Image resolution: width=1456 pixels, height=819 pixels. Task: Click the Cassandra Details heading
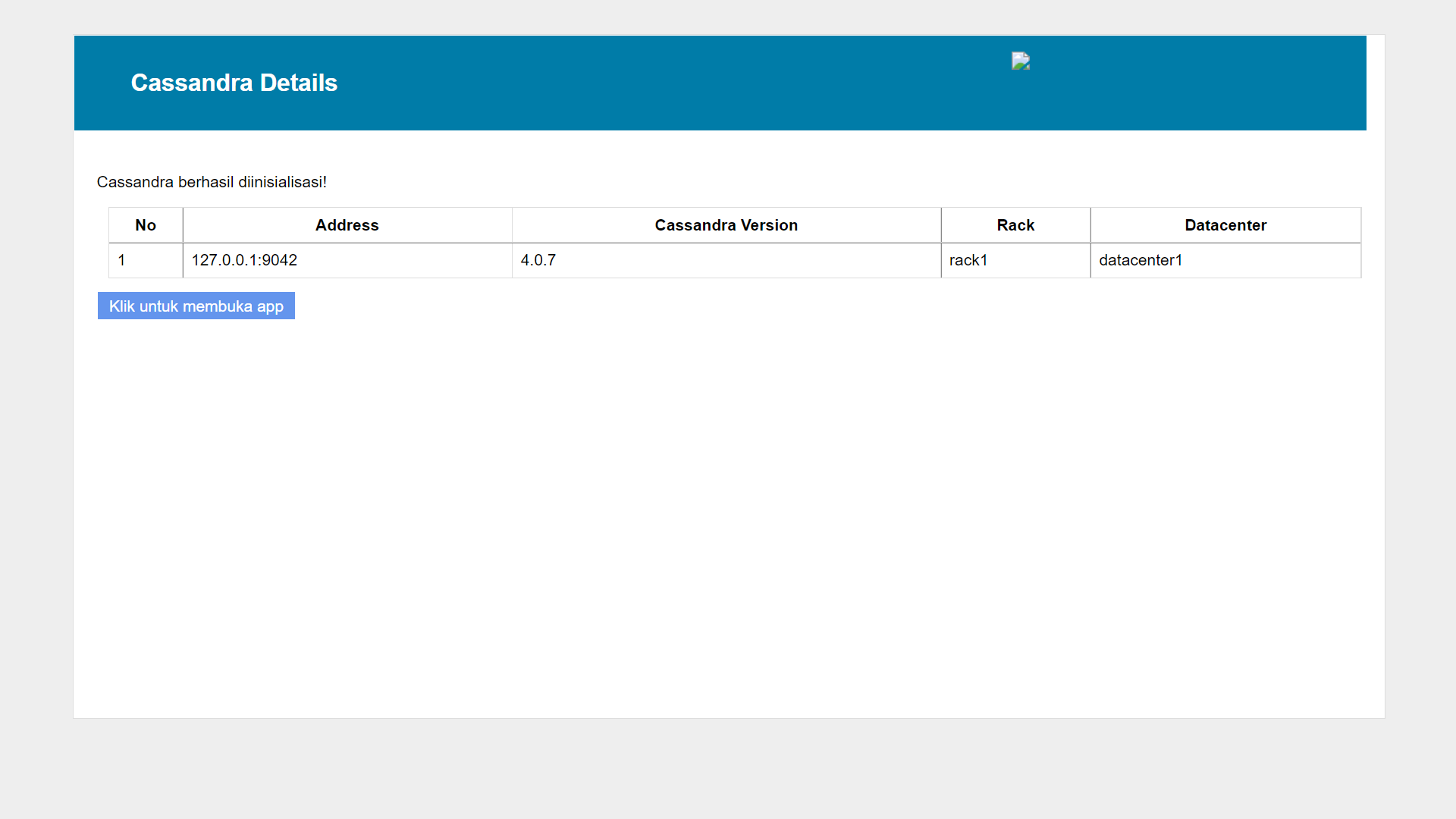234,83
